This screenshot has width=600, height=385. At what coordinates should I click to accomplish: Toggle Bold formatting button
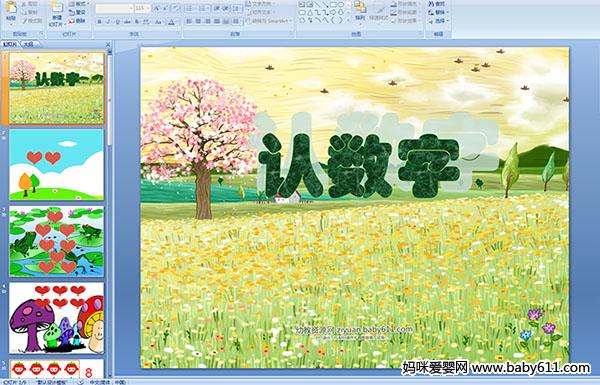pos(100,22)
